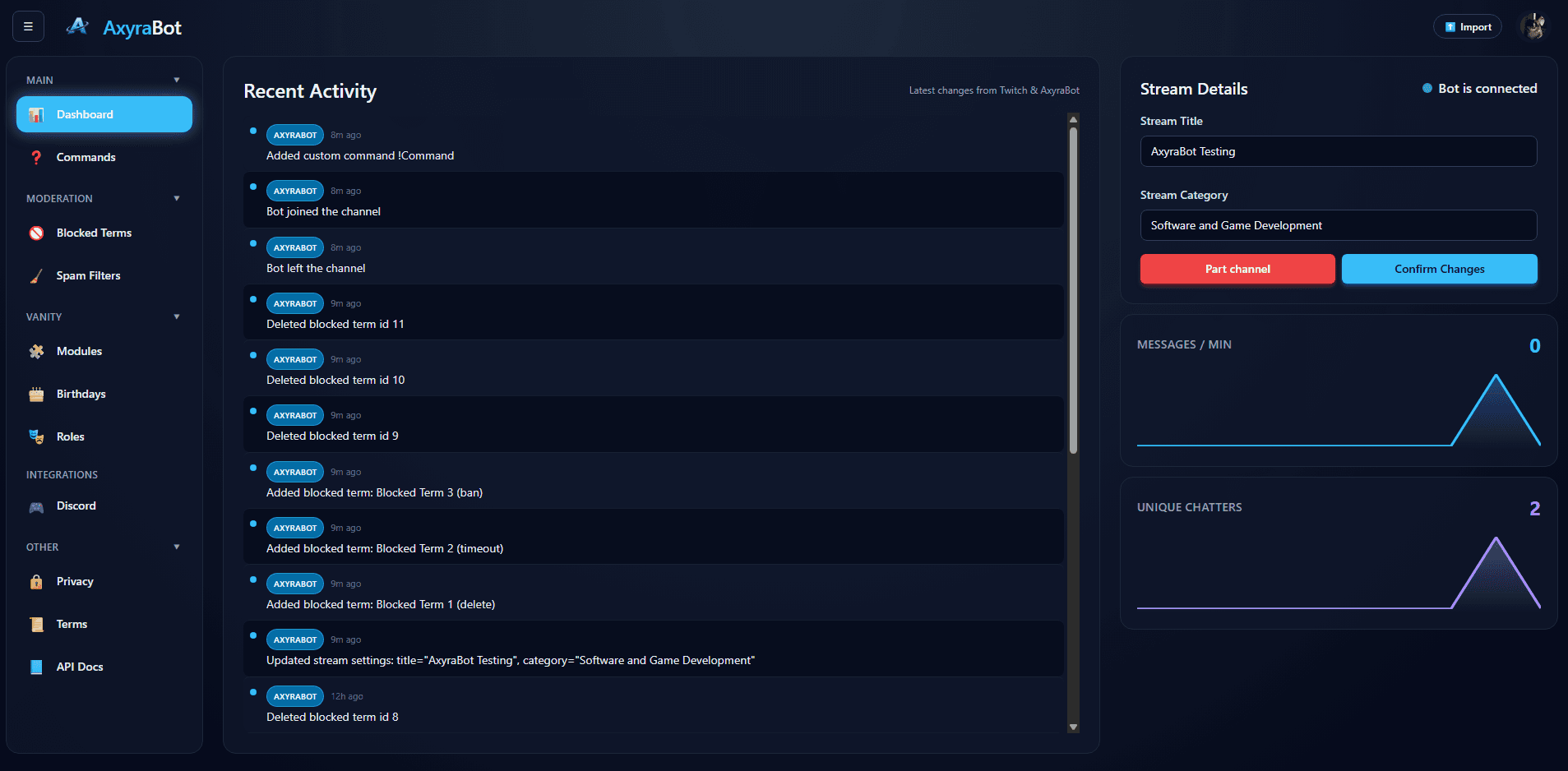Click the activity list scroll-down arrow

pyautogui.click(x=1073, y=727)
